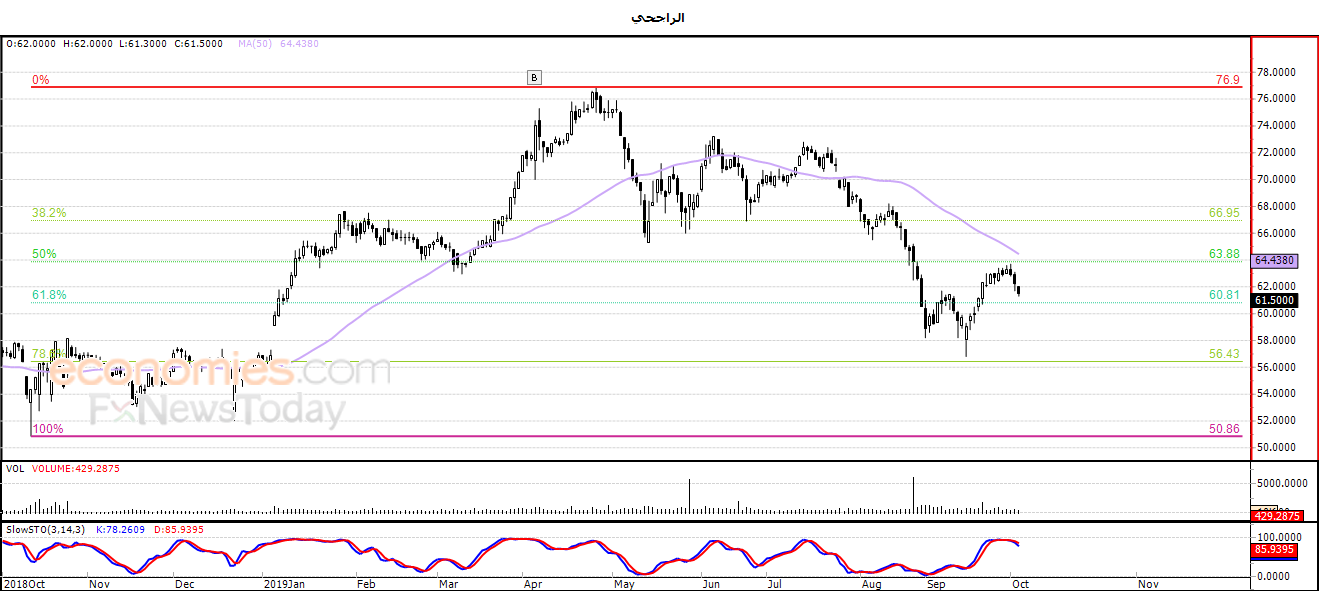Click the الراجحي chart title
The width and height of the screenshot is (1319, 591).
[x=659, y=17]
